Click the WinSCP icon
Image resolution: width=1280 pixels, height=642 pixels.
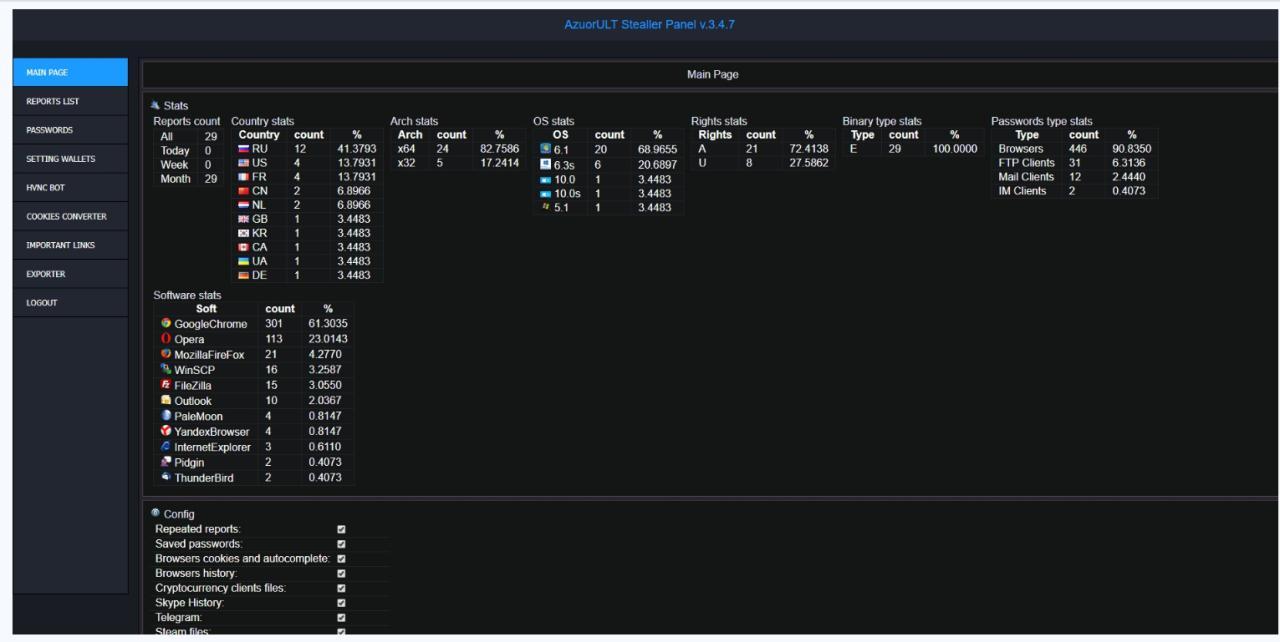(166, 370)
